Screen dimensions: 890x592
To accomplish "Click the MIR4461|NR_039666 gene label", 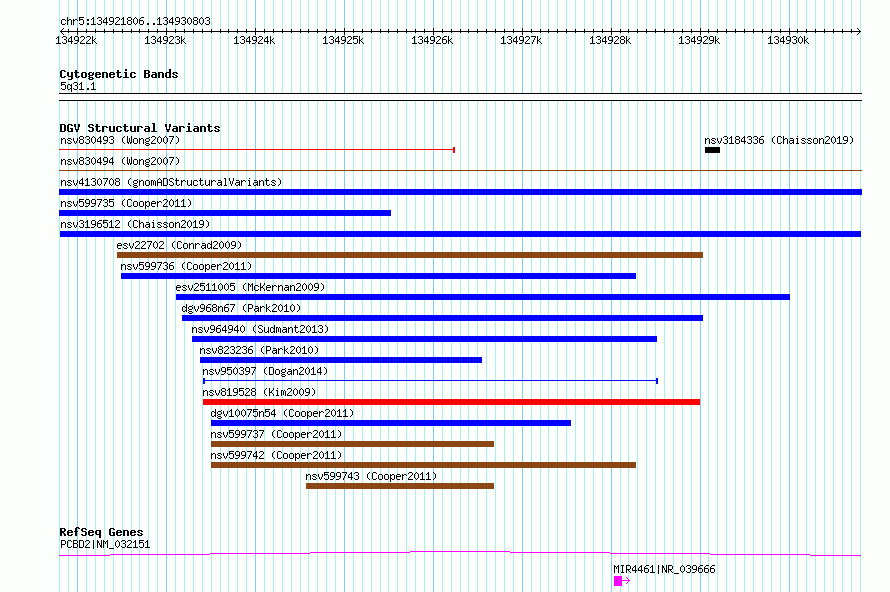I will point(664,569).
